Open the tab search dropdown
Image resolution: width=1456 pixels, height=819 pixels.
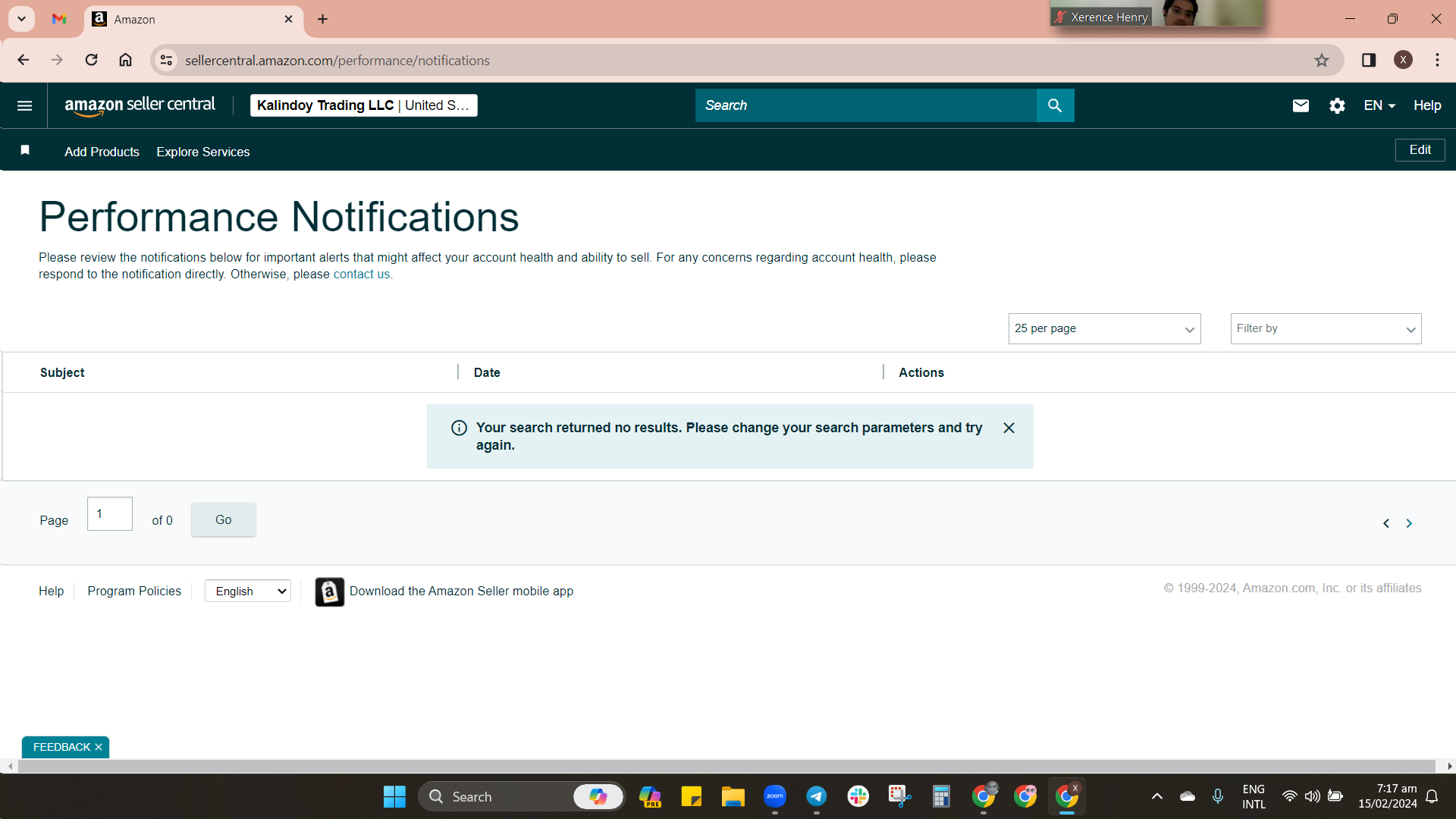pyautogui.click(x=22, y=19)
